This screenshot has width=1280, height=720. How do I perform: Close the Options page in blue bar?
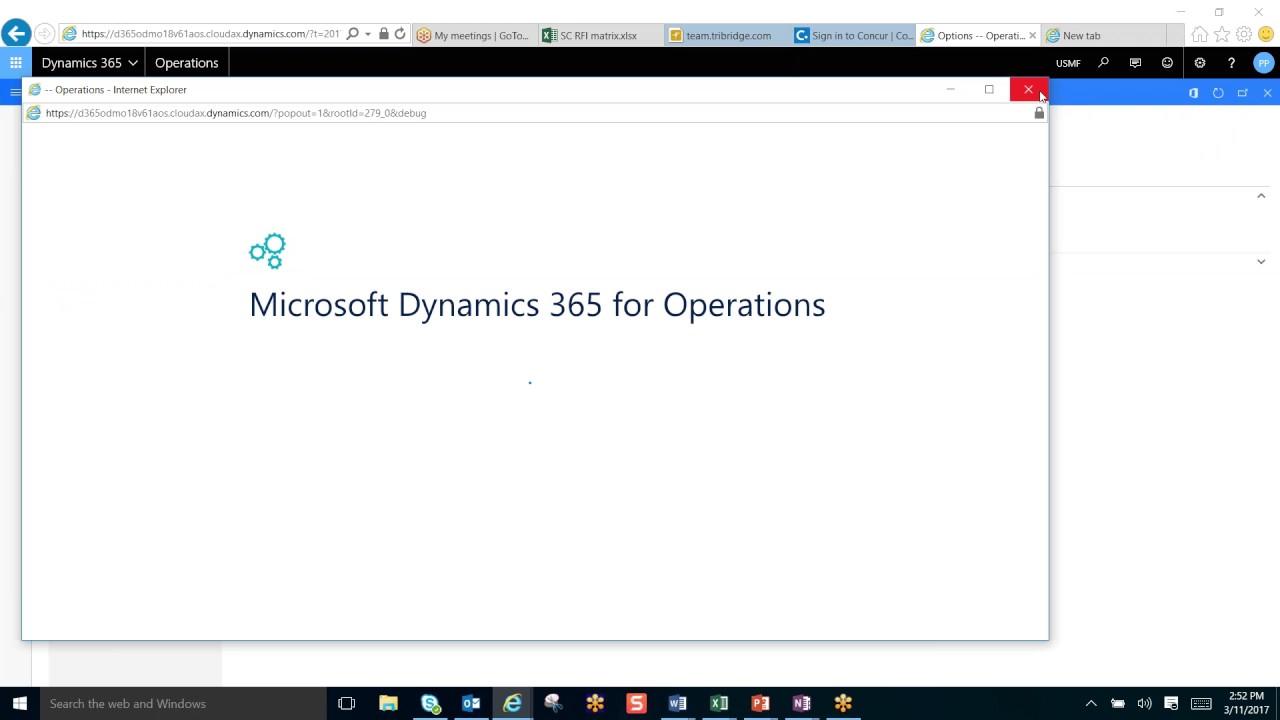click(x=1267, y=93)
